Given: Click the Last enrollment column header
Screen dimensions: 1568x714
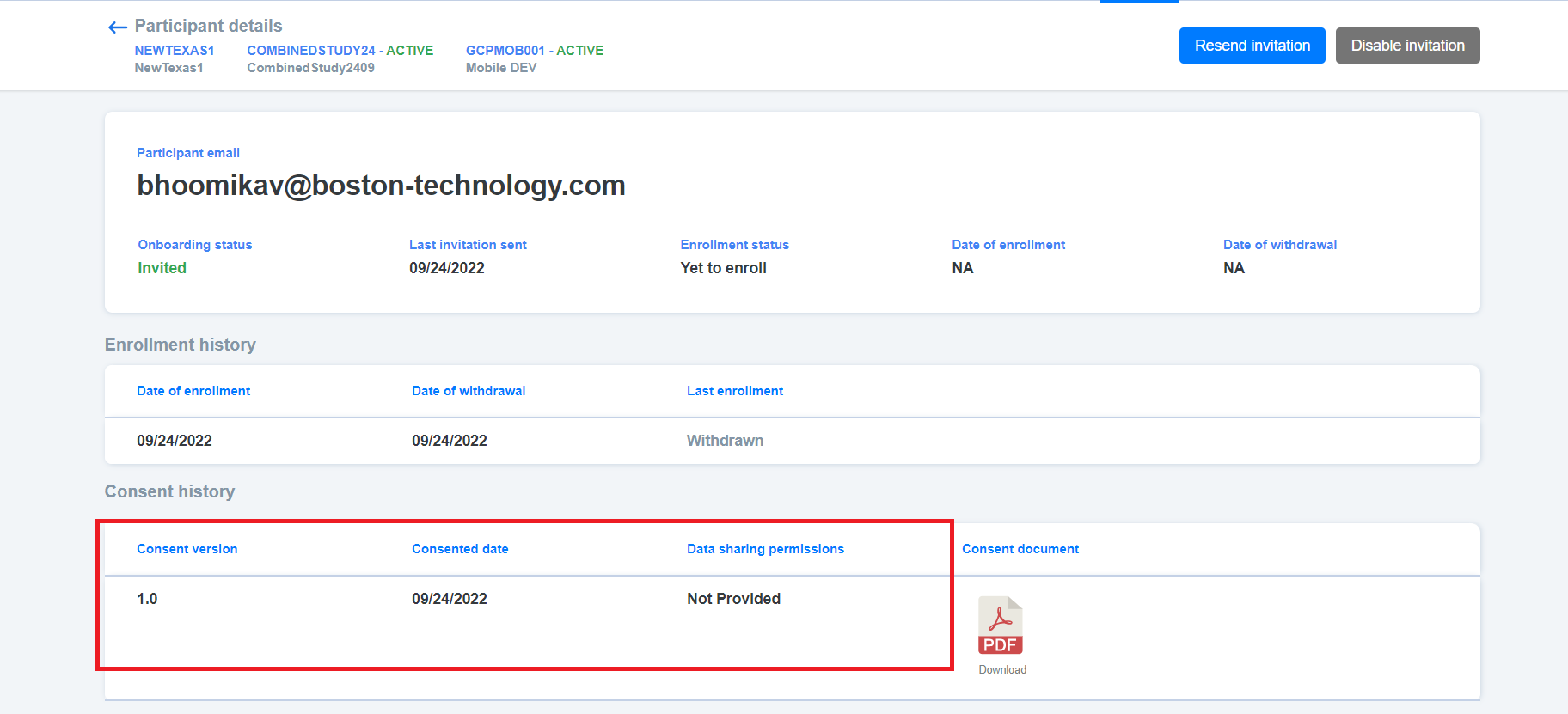Looking at the screenshot, I should click(x=735, y=391).
